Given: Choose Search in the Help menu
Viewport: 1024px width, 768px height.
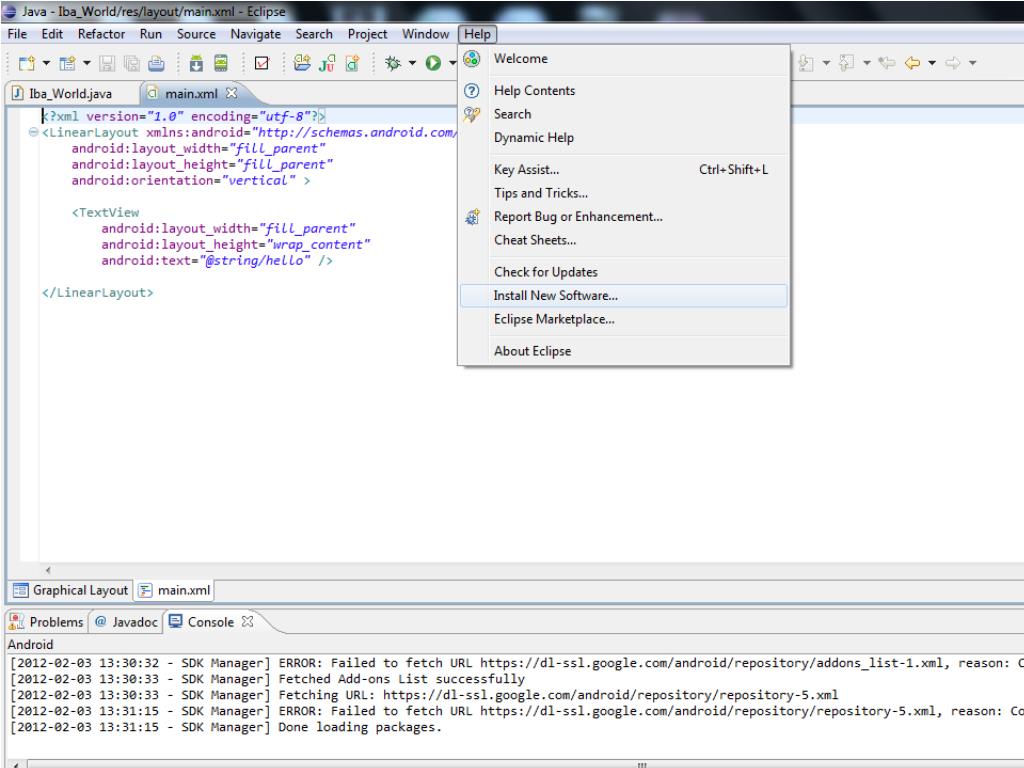Looking at the screenshot, I should tap(624, 114).
